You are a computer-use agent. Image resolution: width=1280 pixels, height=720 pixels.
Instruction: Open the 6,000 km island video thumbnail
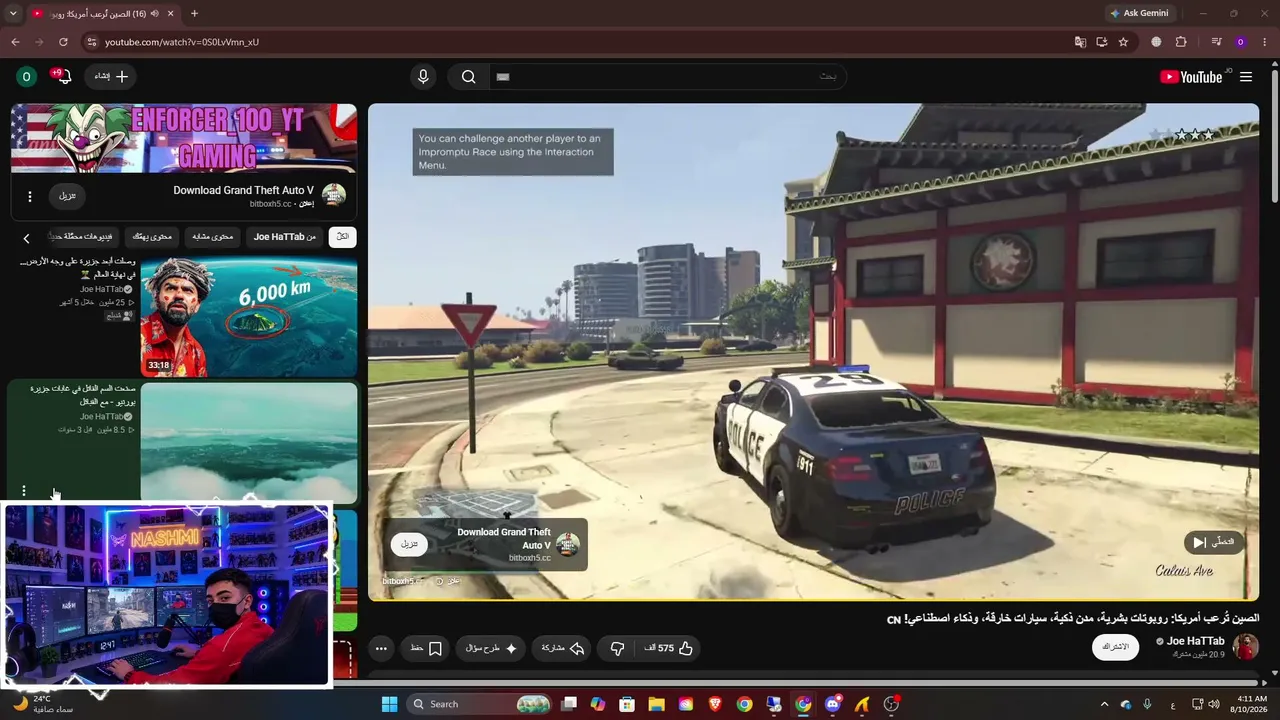tap(249, 317)
